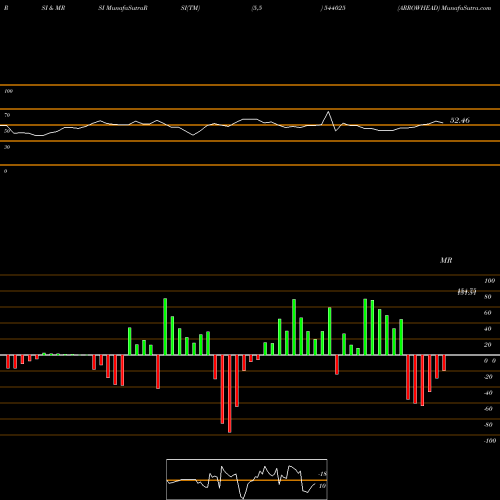
Task: Click the -18 value in mini chart
Action: (322, 474)
